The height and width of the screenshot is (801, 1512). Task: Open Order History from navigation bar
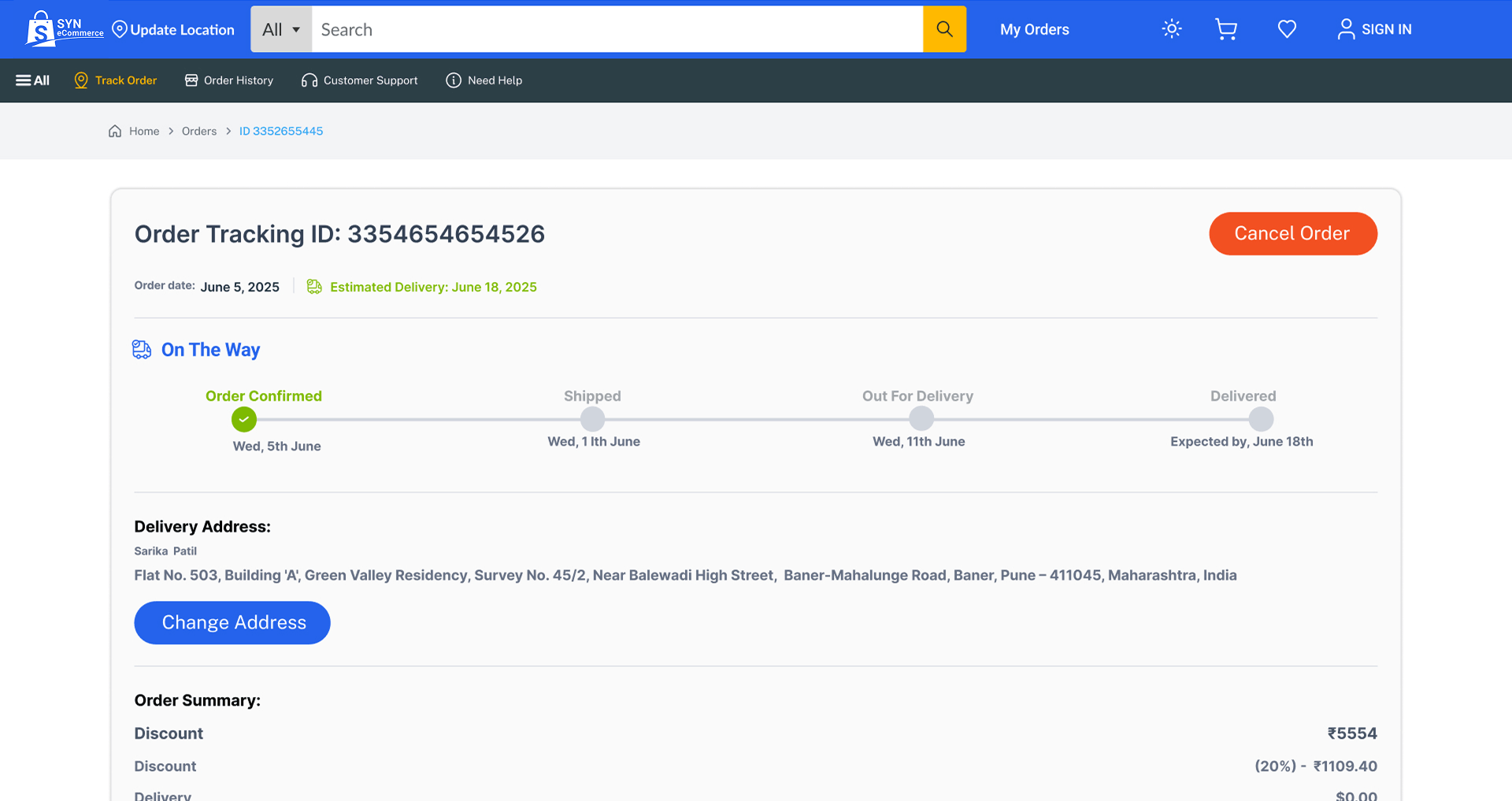pyautogui.click(x=229, y=80)
